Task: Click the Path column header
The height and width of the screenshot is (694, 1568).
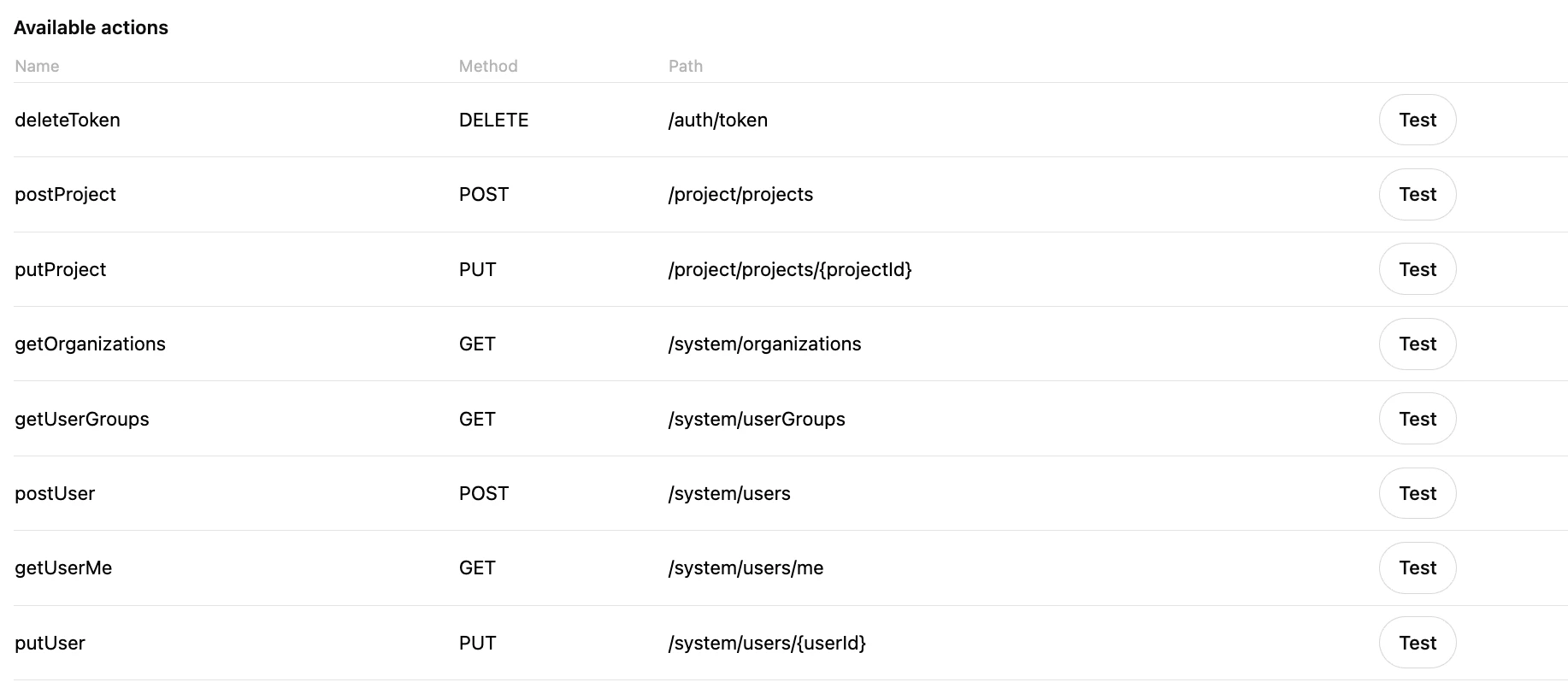Action: coord(685,67)
